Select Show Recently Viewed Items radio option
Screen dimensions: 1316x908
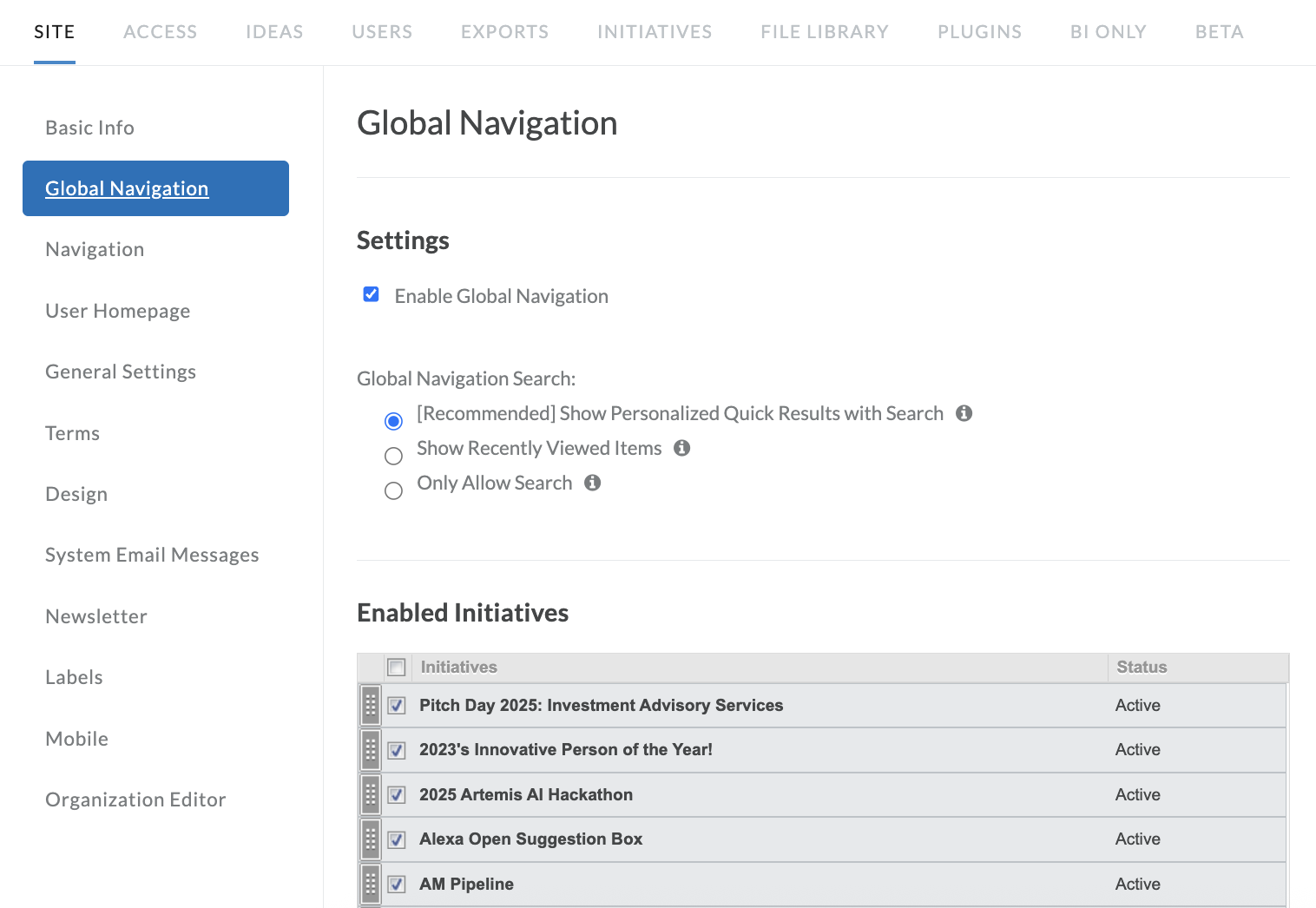click(x=393, y=456)
